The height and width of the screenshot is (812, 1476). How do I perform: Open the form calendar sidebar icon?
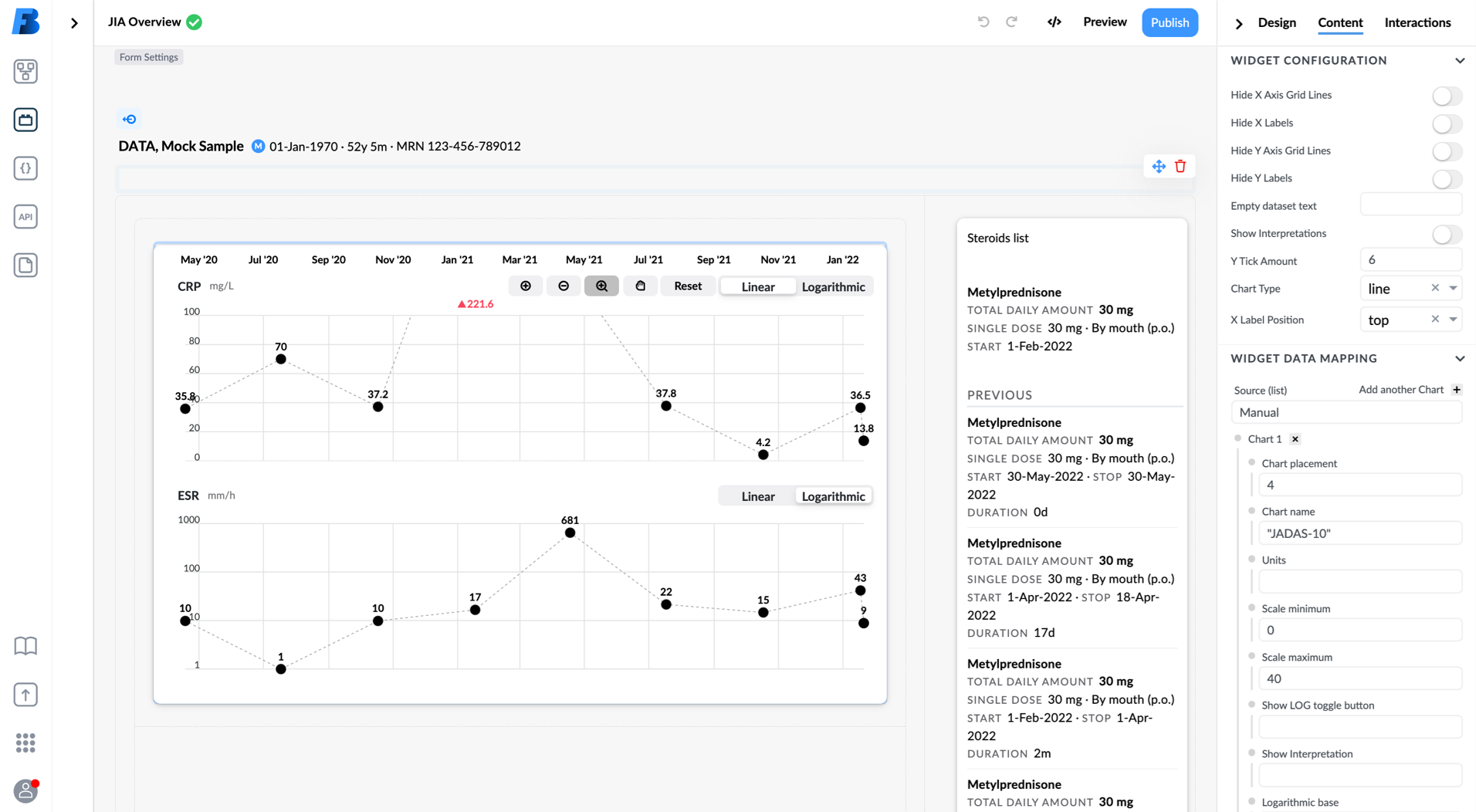[25, 120]
